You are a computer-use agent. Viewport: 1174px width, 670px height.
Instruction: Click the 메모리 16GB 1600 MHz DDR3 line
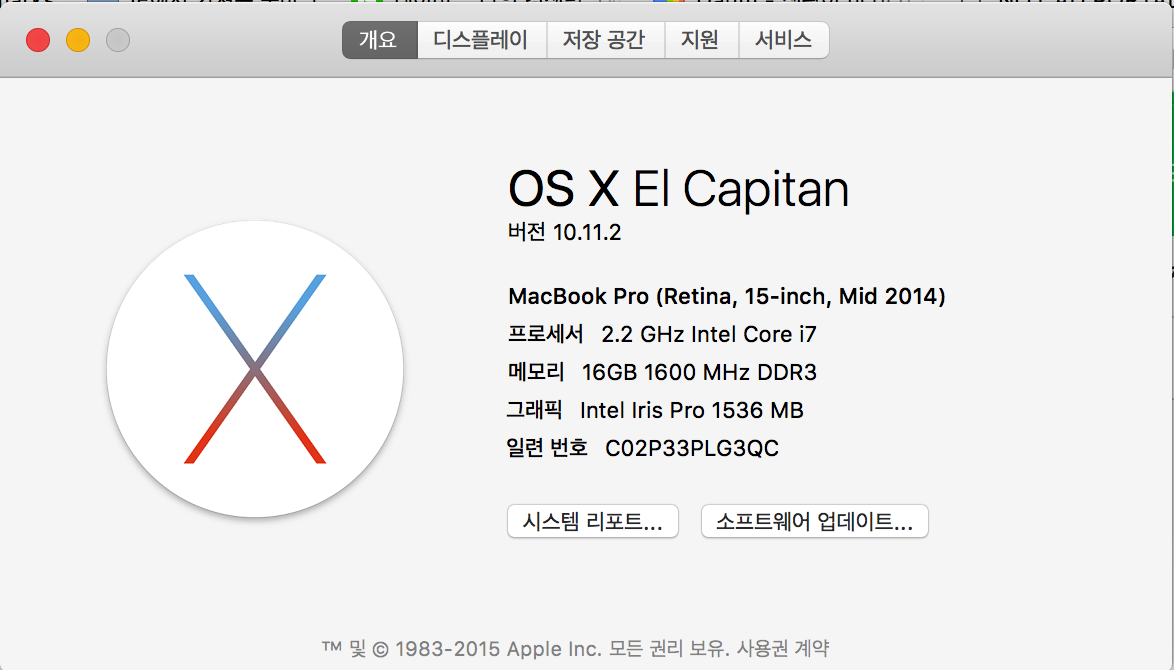(x=662, y=372)
